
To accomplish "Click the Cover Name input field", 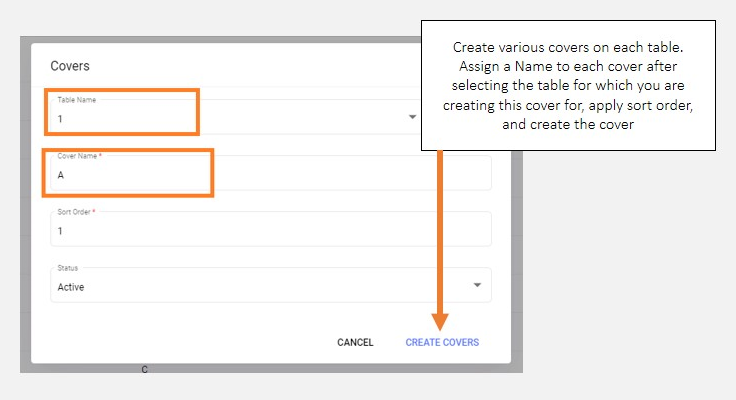I will [270, 174].
